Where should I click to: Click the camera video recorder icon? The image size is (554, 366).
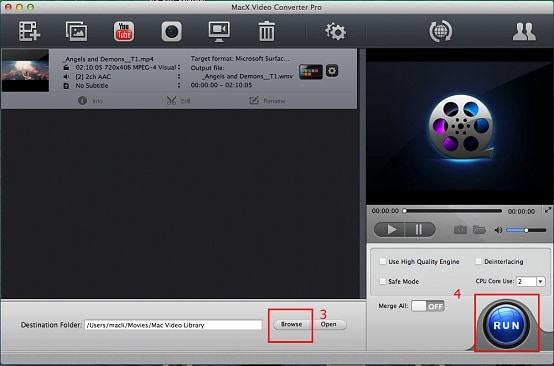(x=172, y=31)
